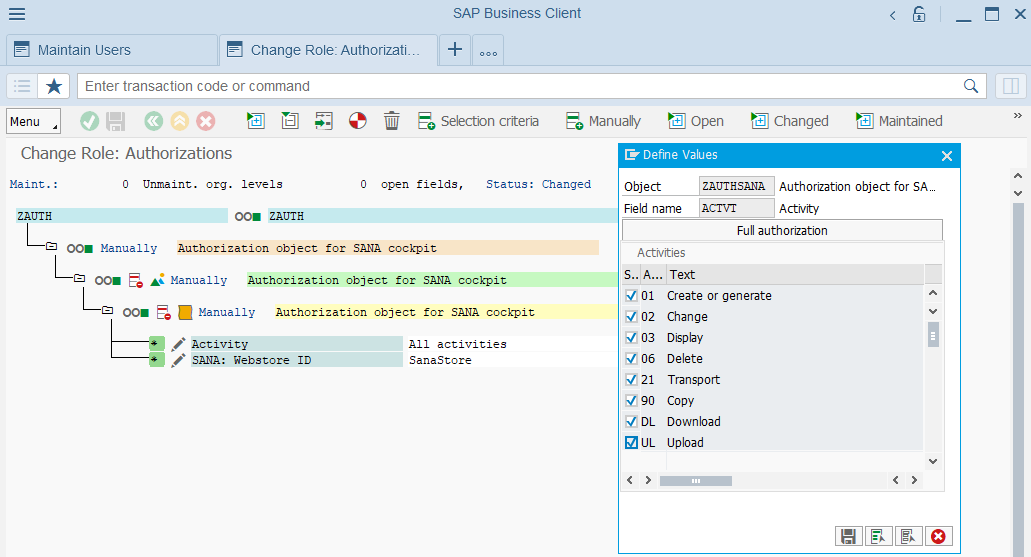Click the Save icon in Define Values dialog
This screenshot has width=1031, height=557.
(848, 537)
